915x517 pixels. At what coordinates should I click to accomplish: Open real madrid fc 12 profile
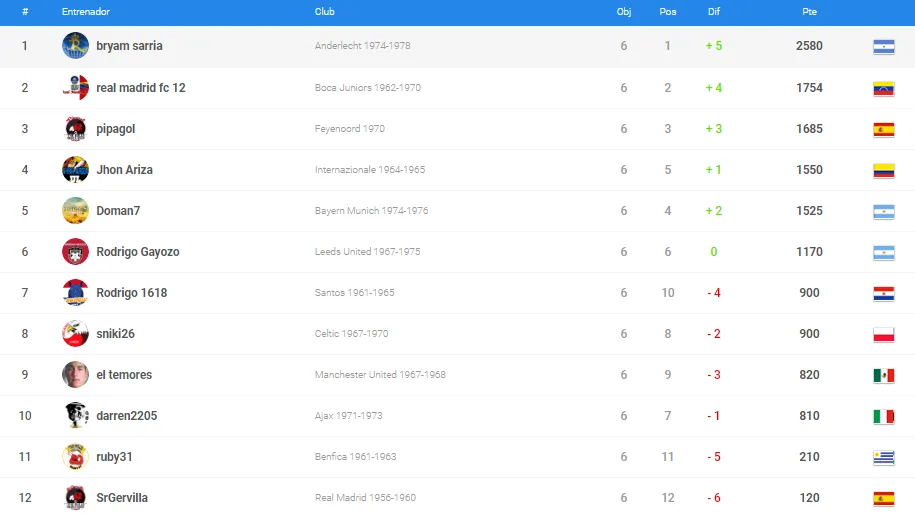coord(141,88)
